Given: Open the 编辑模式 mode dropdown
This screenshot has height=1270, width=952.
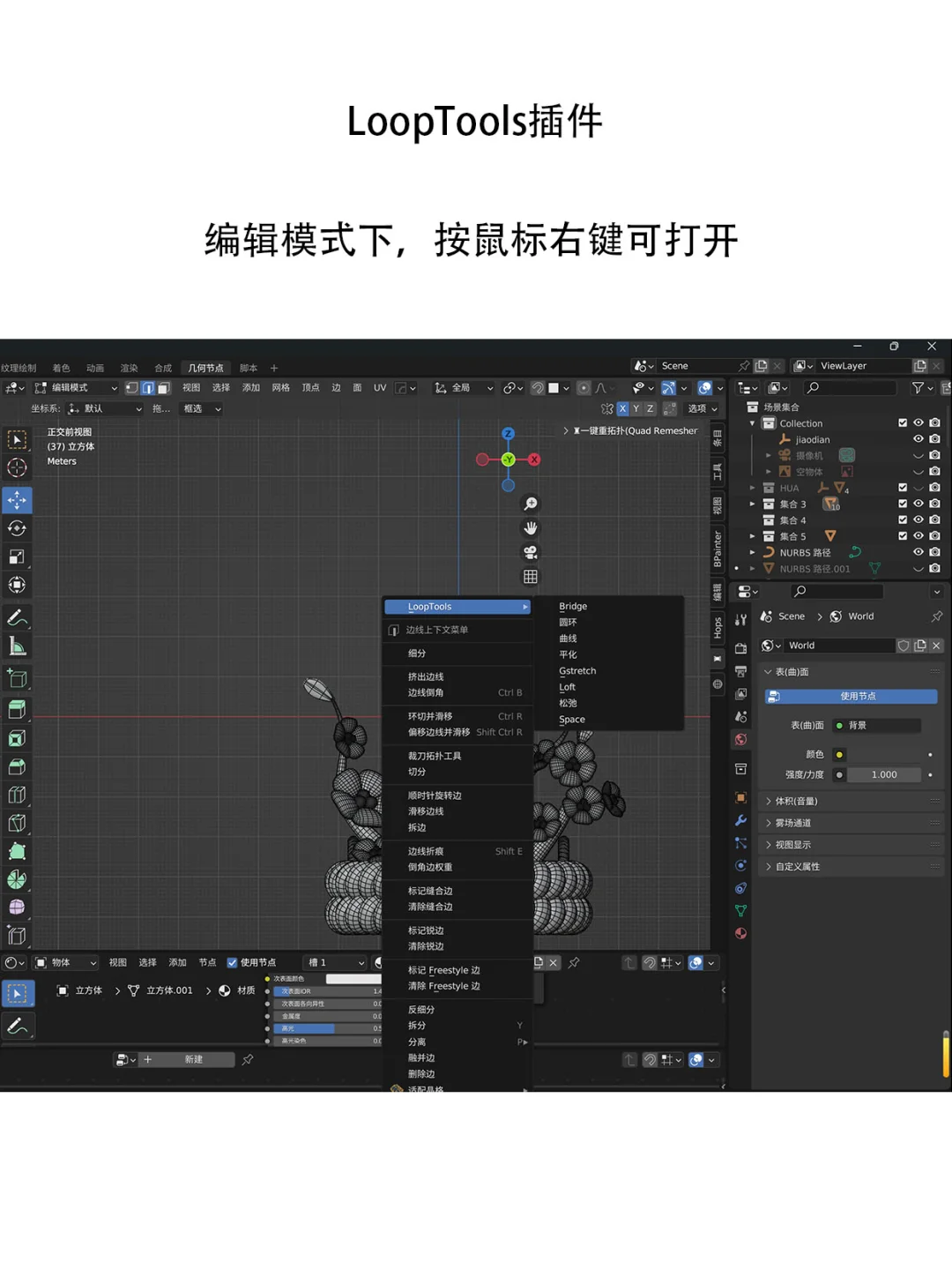Looking at the screenshot, I should pos(75,388).
